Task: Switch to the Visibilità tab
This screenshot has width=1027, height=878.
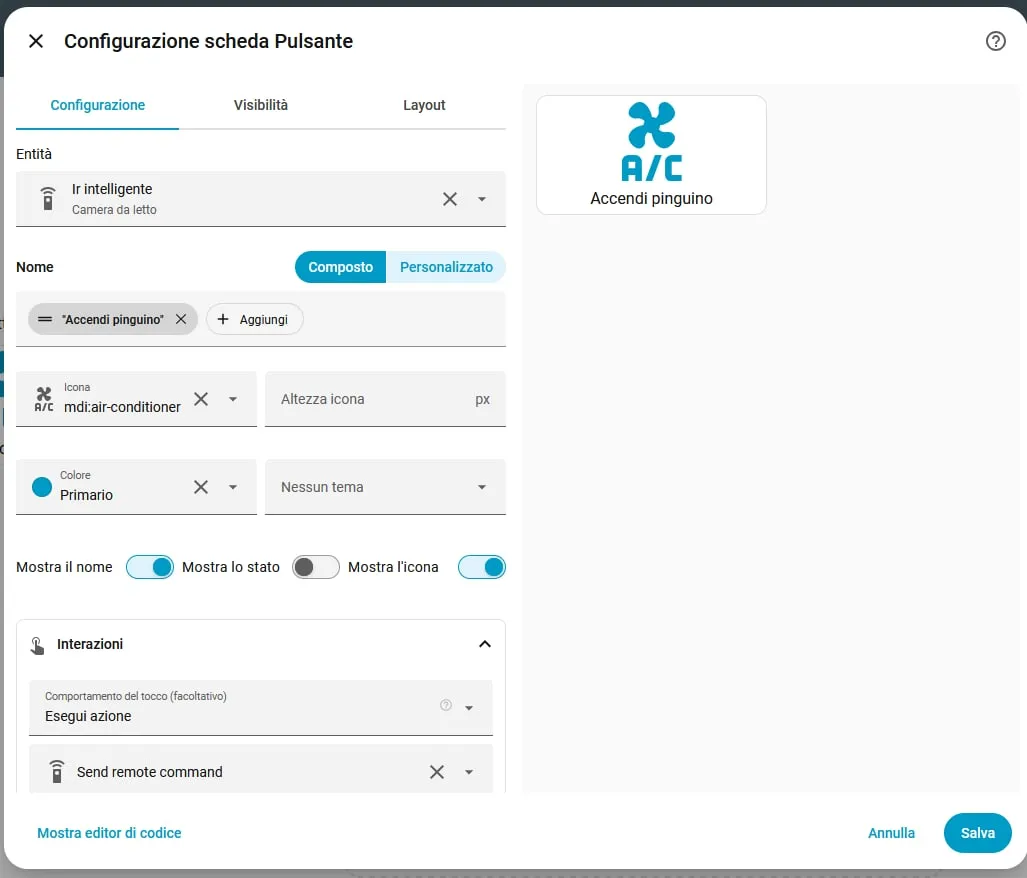Action: tap(261, 105)
